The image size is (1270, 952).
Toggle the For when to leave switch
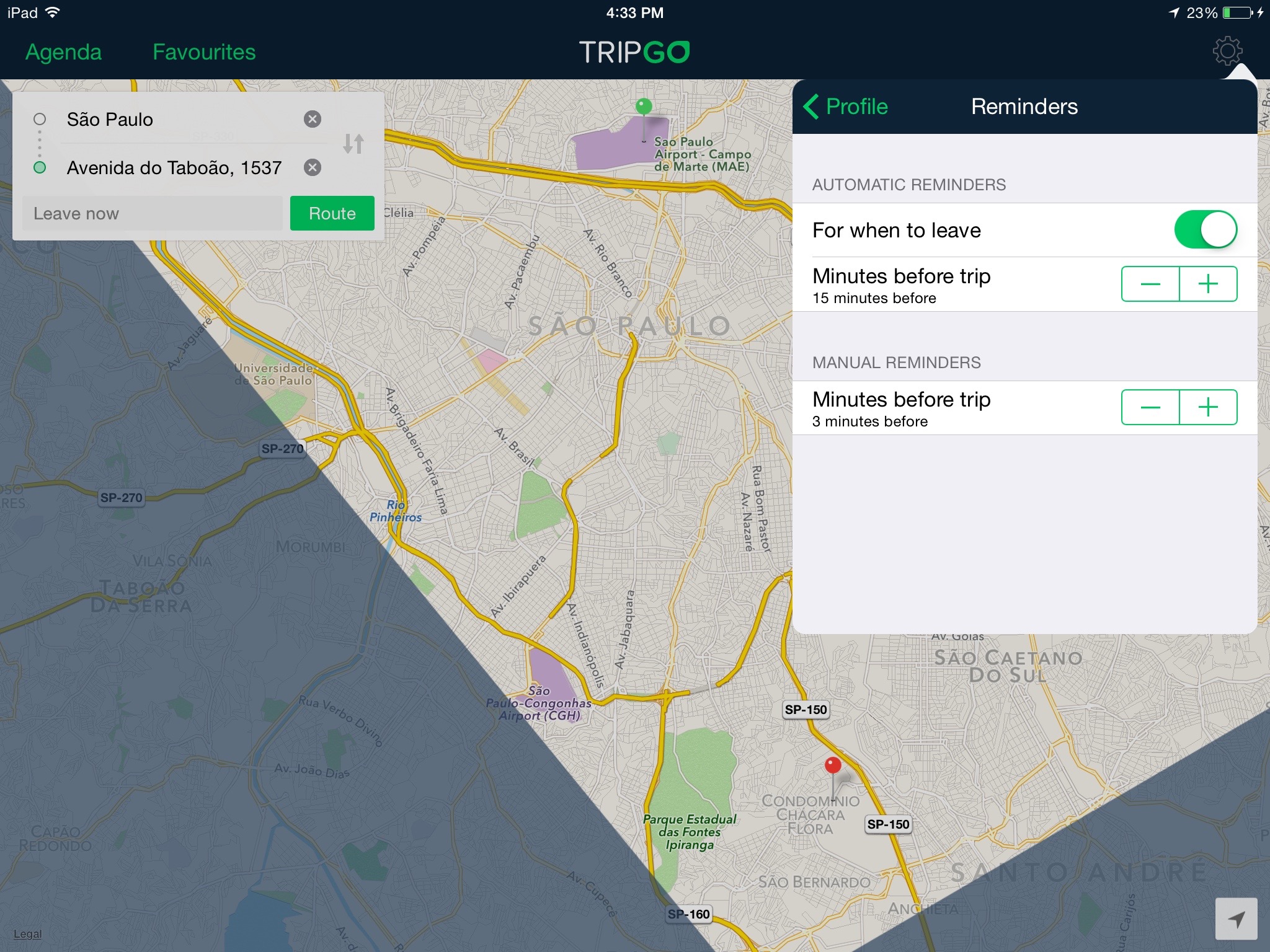point(1205,230)
